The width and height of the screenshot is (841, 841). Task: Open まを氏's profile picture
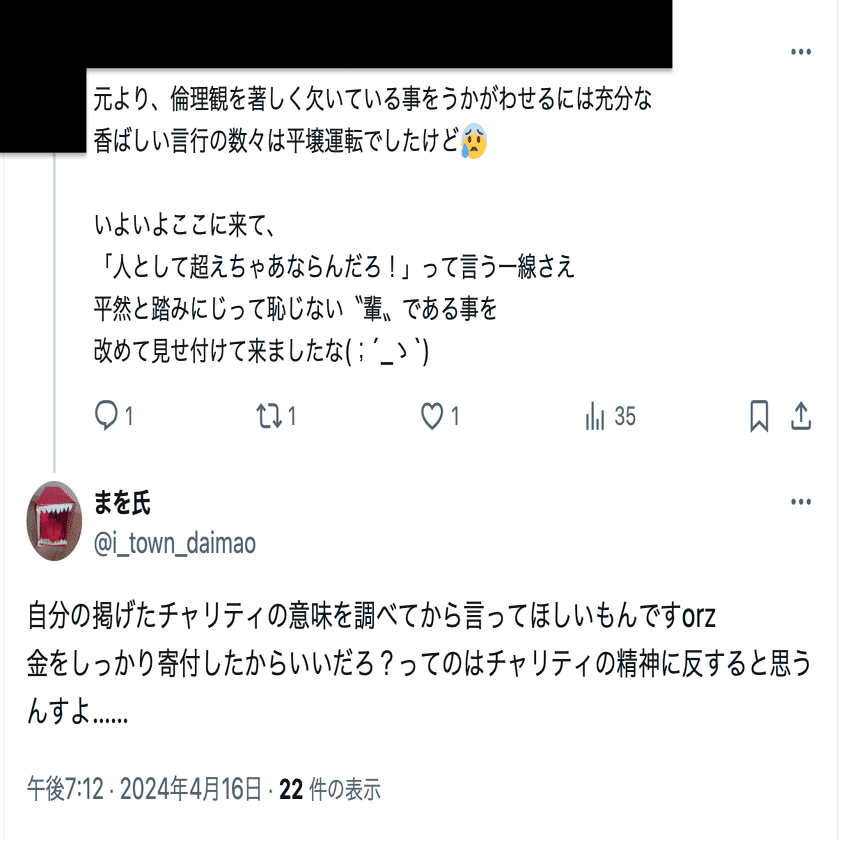(54, 521)
